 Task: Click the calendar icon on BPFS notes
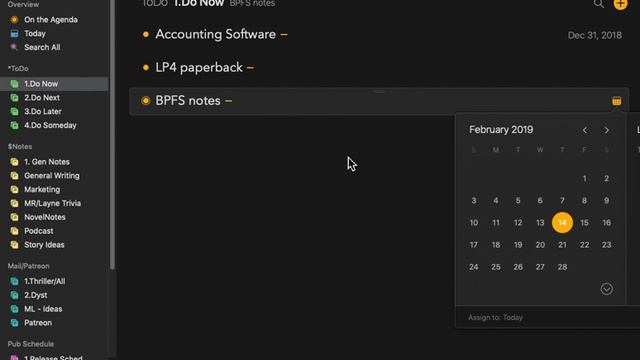pyautogui.click(x=616, y=101)
